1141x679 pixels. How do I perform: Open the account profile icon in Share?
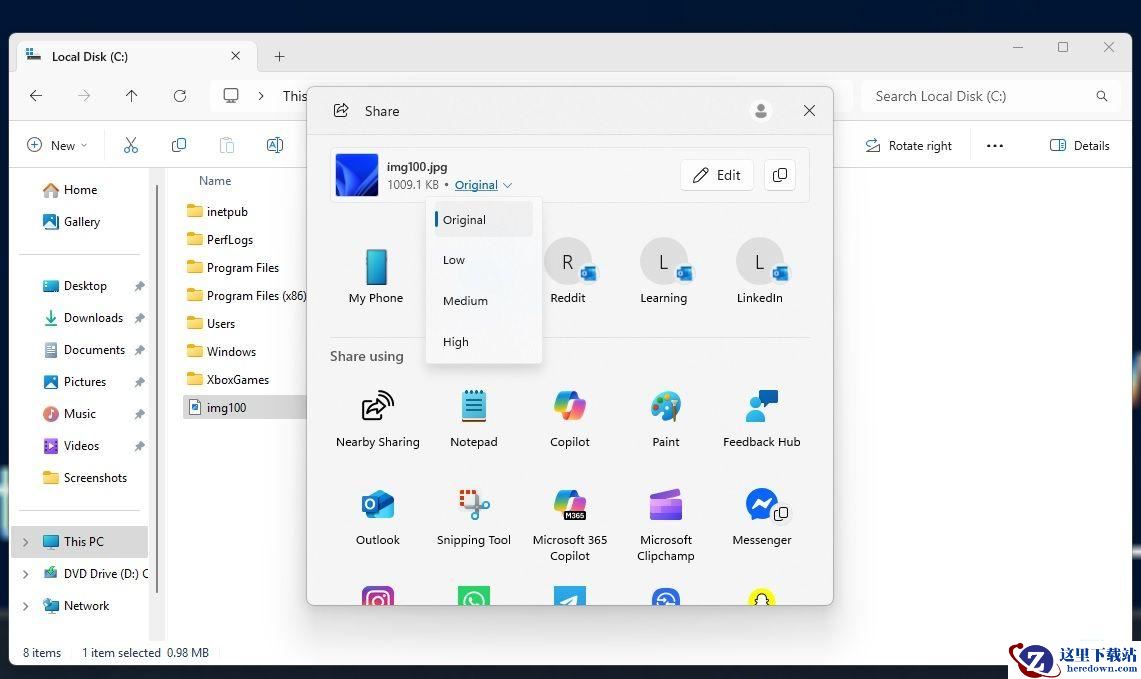click(x=761, y=111)
